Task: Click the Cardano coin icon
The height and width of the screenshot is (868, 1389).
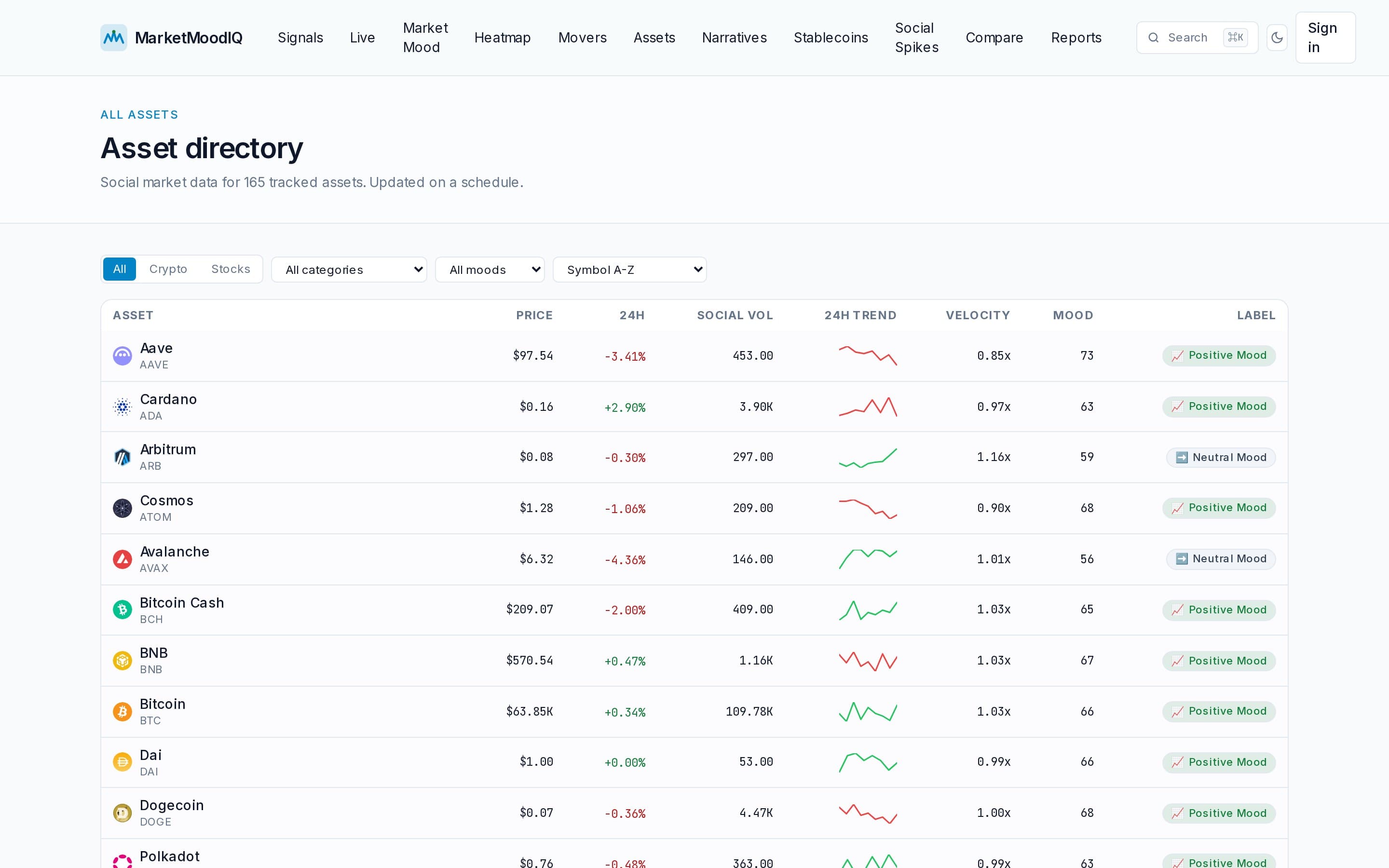Action: [x=122, y=407]
